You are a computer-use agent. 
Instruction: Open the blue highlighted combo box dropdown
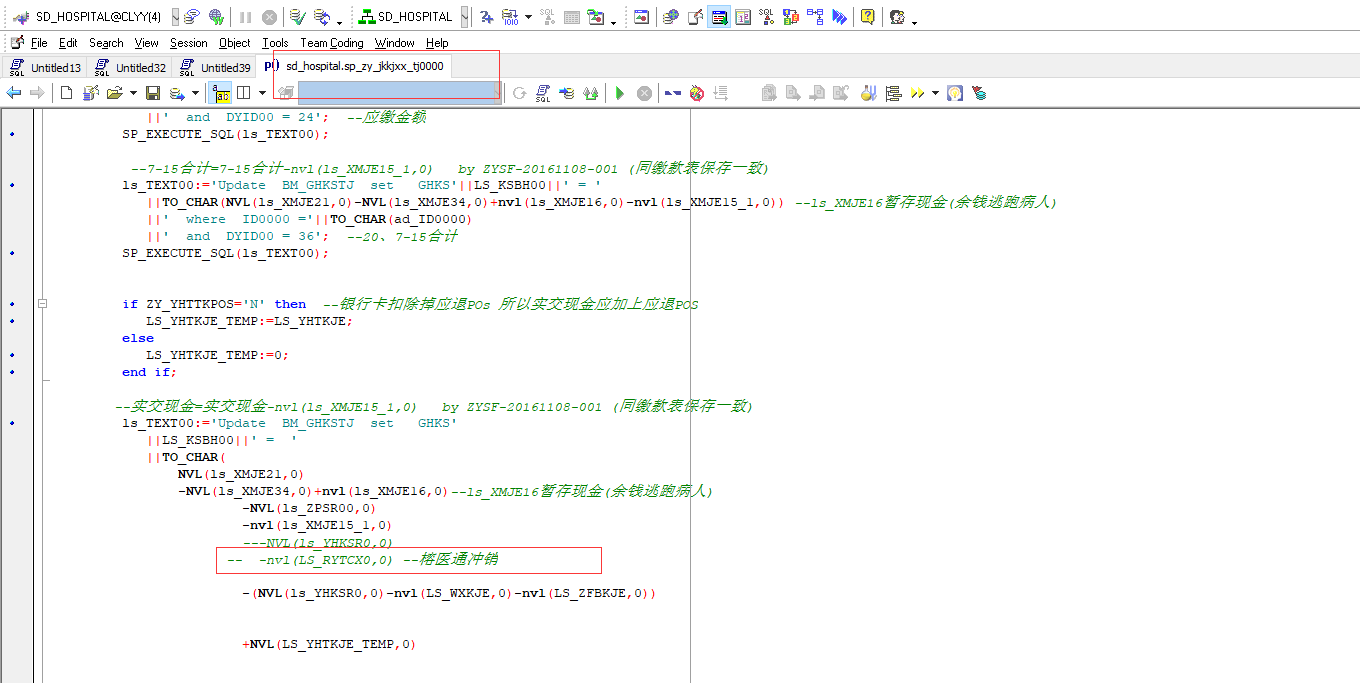click(498, 91)
